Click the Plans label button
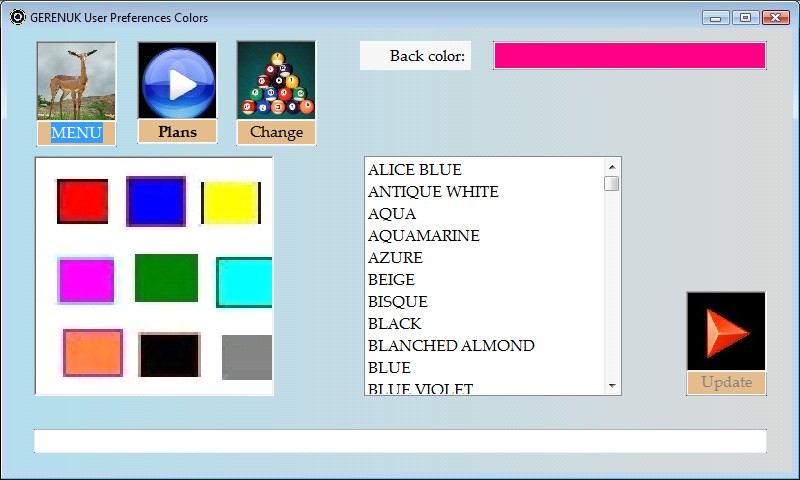Image resolution: width=800 pixels, height=480 pixels. (176, 132)
